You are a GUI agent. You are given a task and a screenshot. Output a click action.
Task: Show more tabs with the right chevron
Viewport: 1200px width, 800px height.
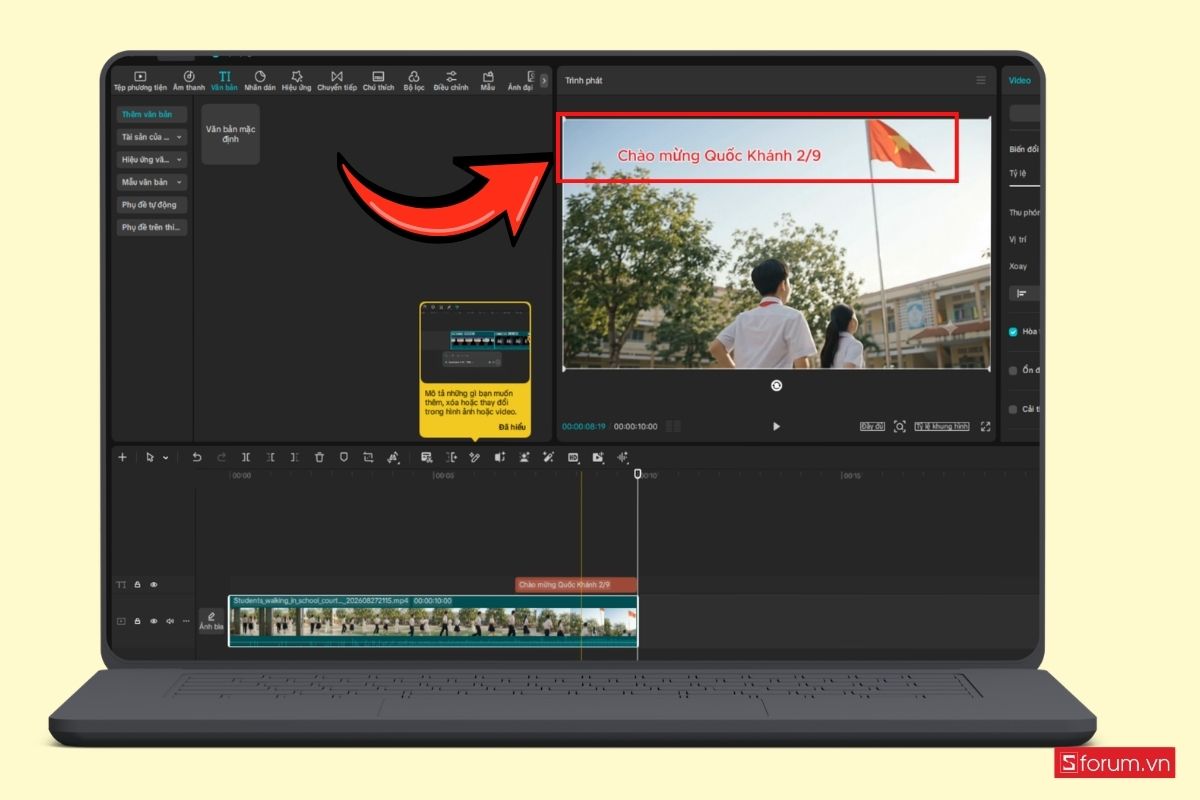[x=544, y=80]
